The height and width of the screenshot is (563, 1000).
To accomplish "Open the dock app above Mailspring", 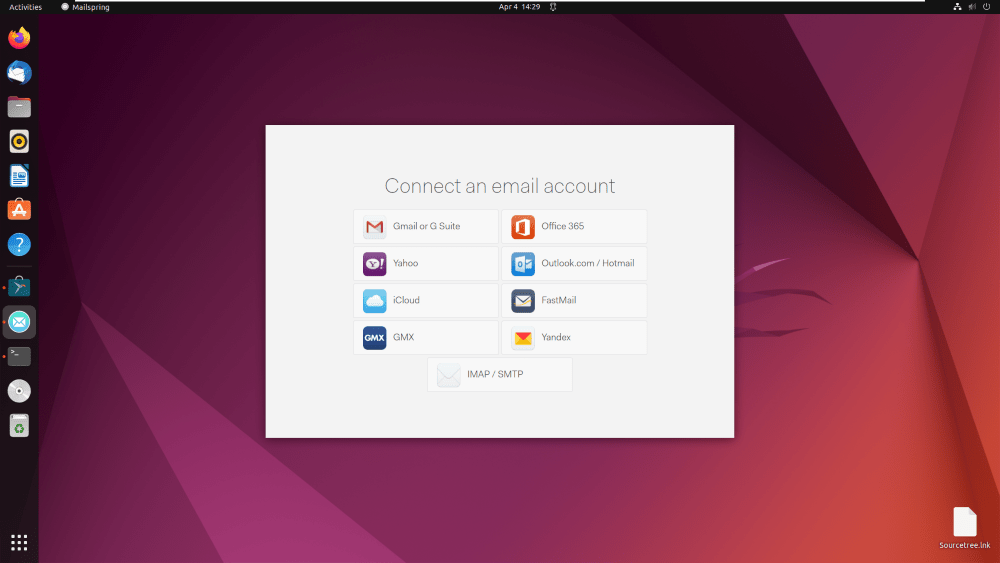I will pos(19,287).
